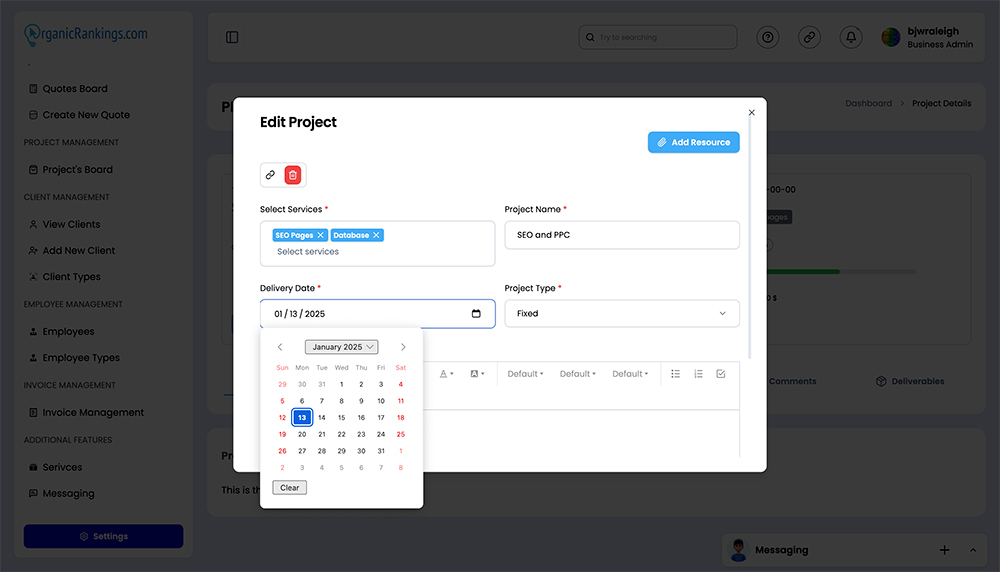Viewport: 1000px width, 572px height.
Task: Click the OrganicRankings.com logo
Action: [x=85, y=34]
